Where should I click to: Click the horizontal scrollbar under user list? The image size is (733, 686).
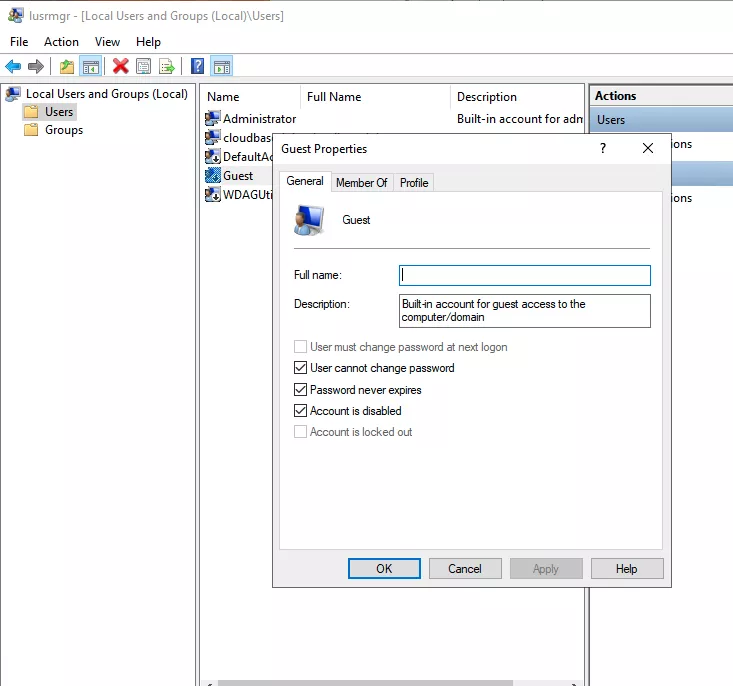tap(390, 682)
